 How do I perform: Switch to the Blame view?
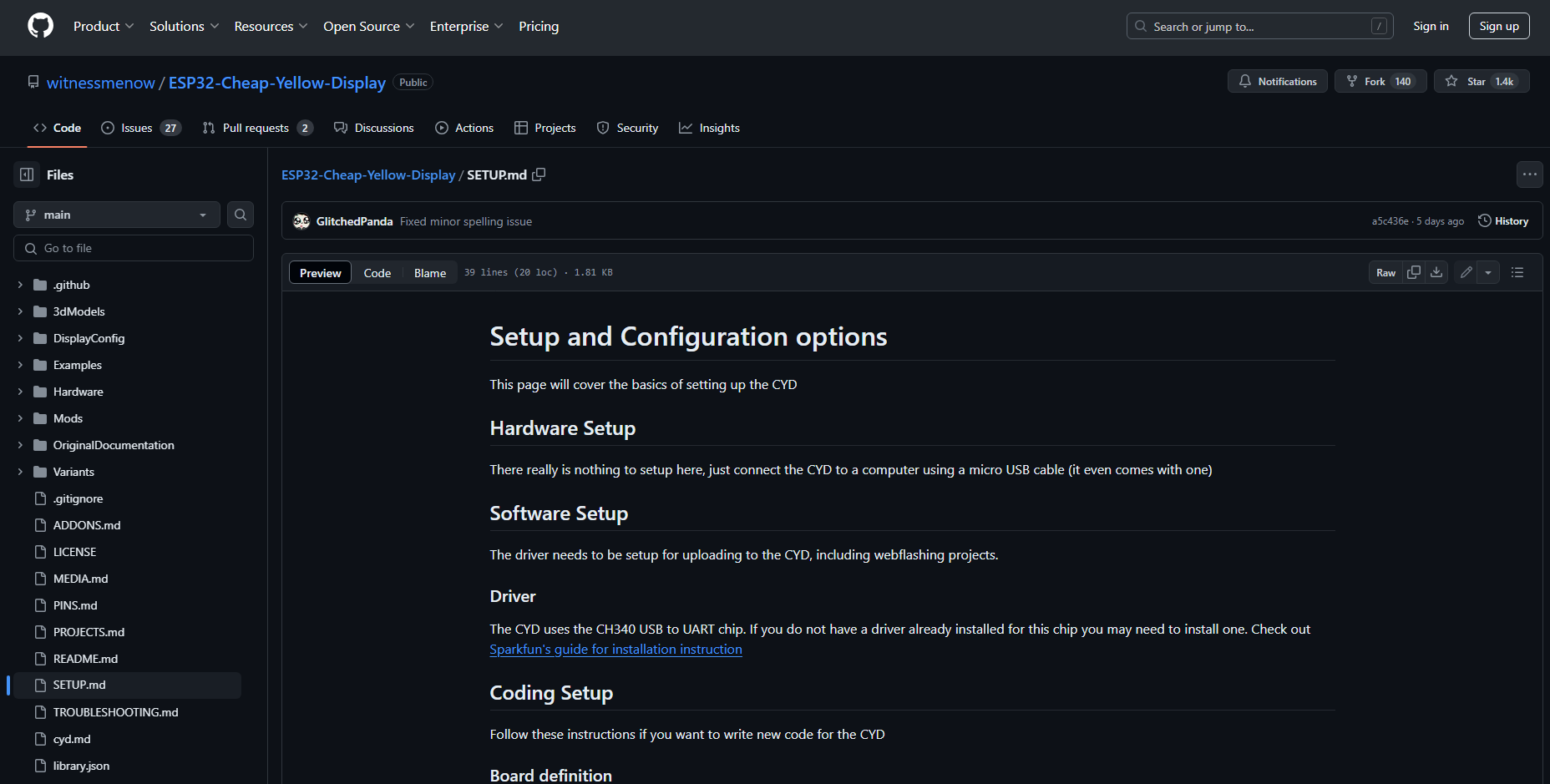[430, 272]
